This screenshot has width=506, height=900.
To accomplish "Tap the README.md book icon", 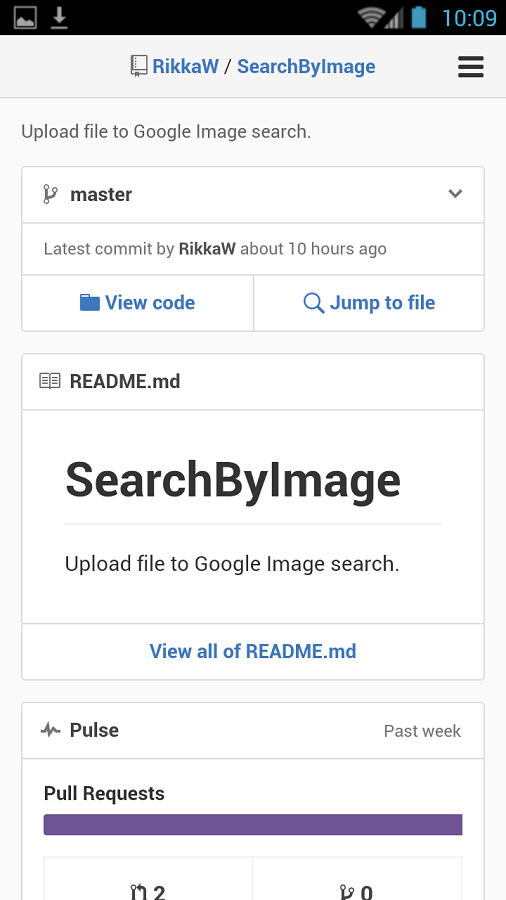I will [x=50, y=381].
